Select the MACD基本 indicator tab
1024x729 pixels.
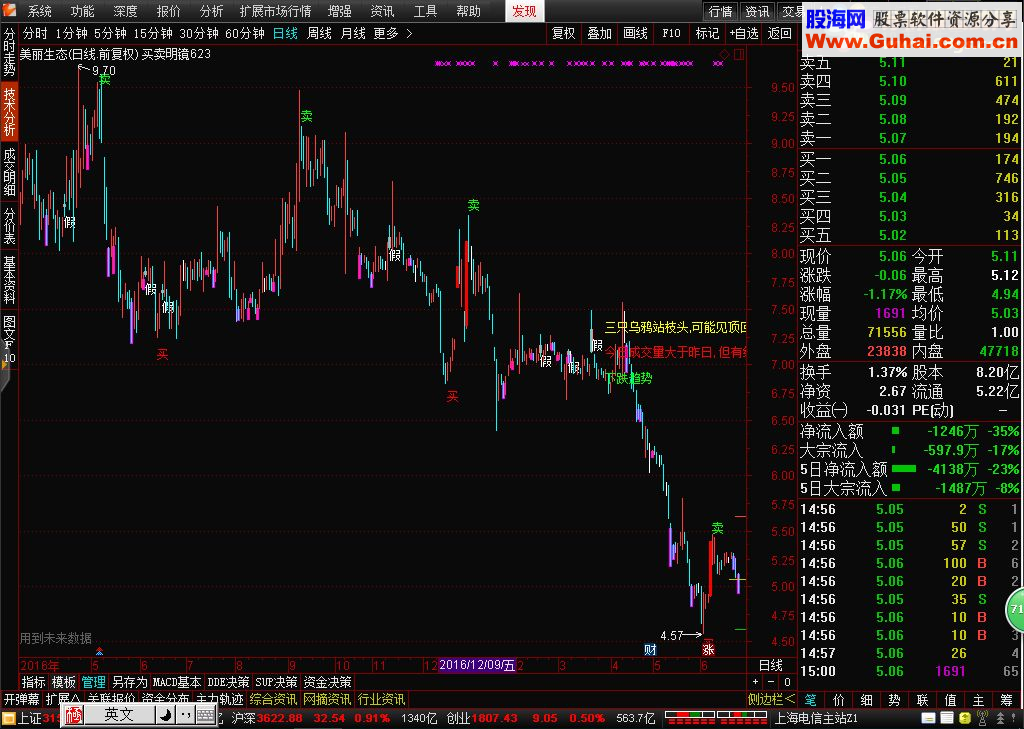click(x=177, y=682)
